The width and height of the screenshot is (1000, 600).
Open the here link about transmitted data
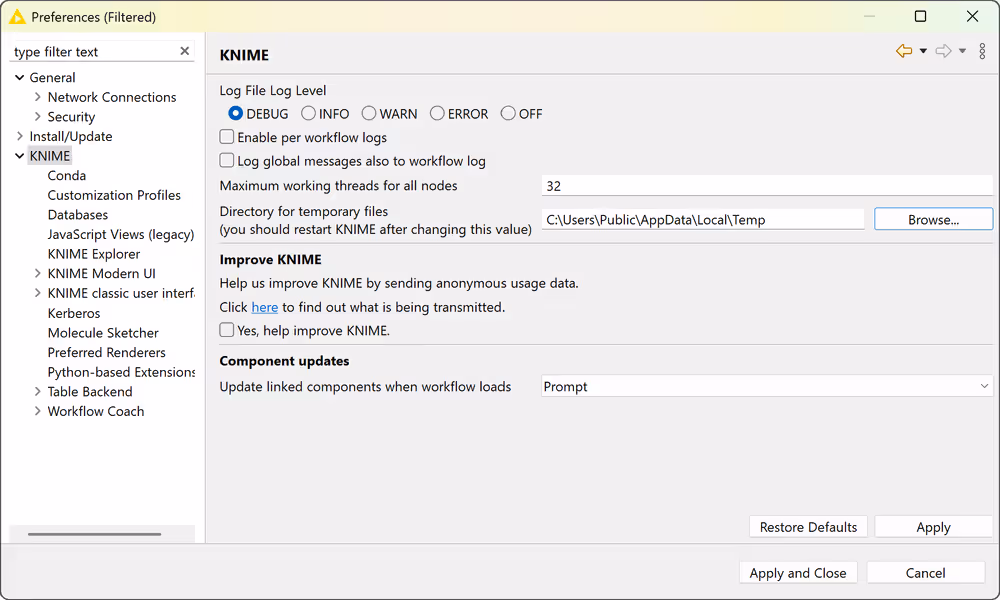(264, 307)
